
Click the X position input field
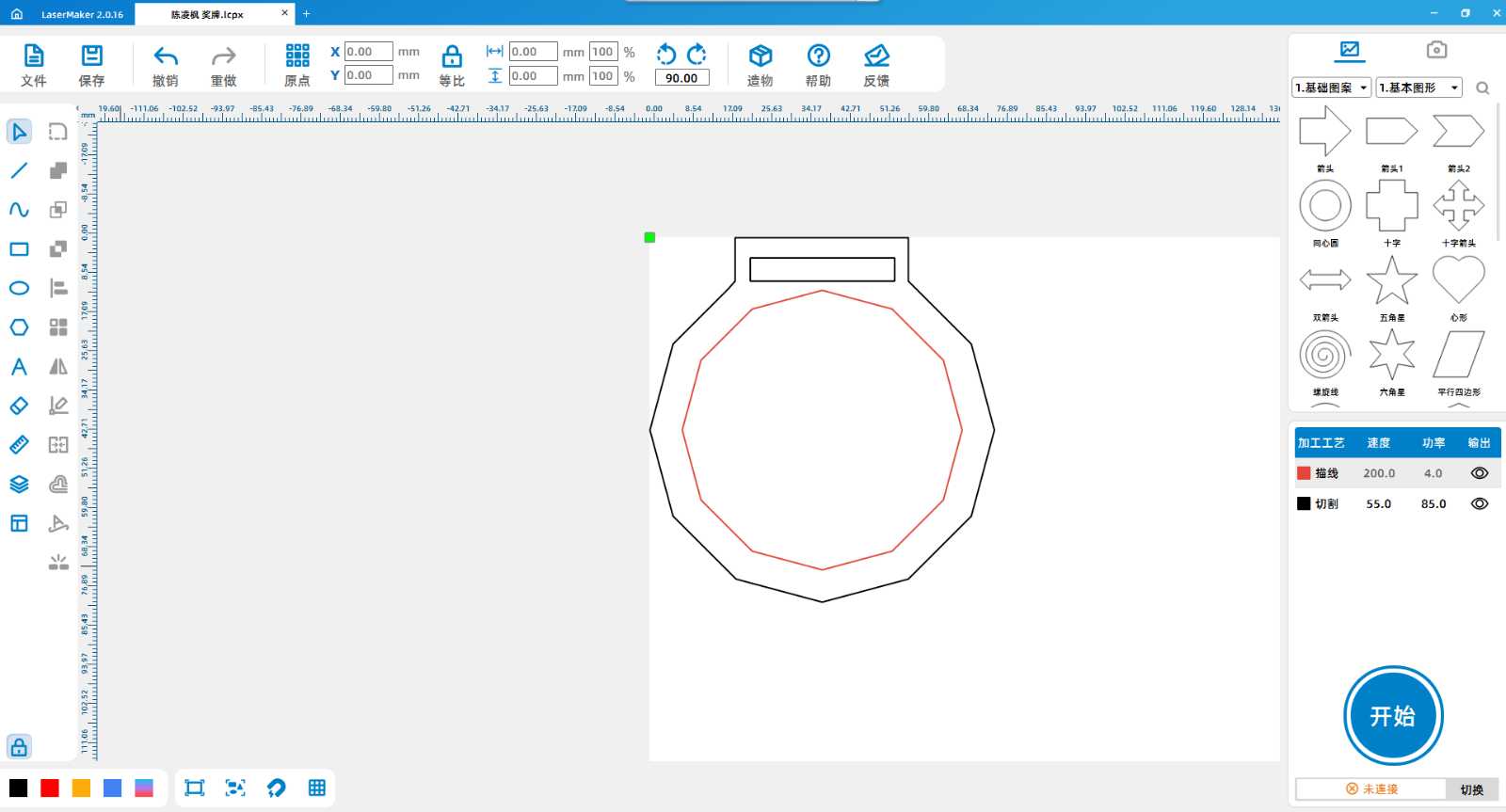pyautogui.click(x=368, y=52)
